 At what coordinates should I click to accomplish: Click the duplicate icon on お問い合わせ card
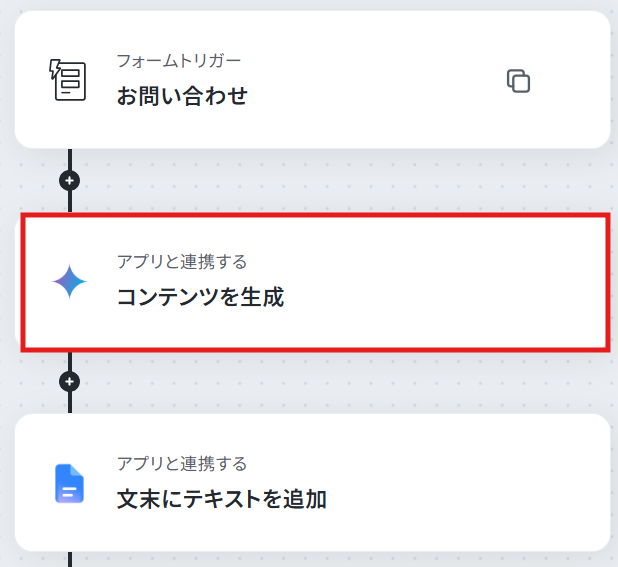[x=518, y=81]
